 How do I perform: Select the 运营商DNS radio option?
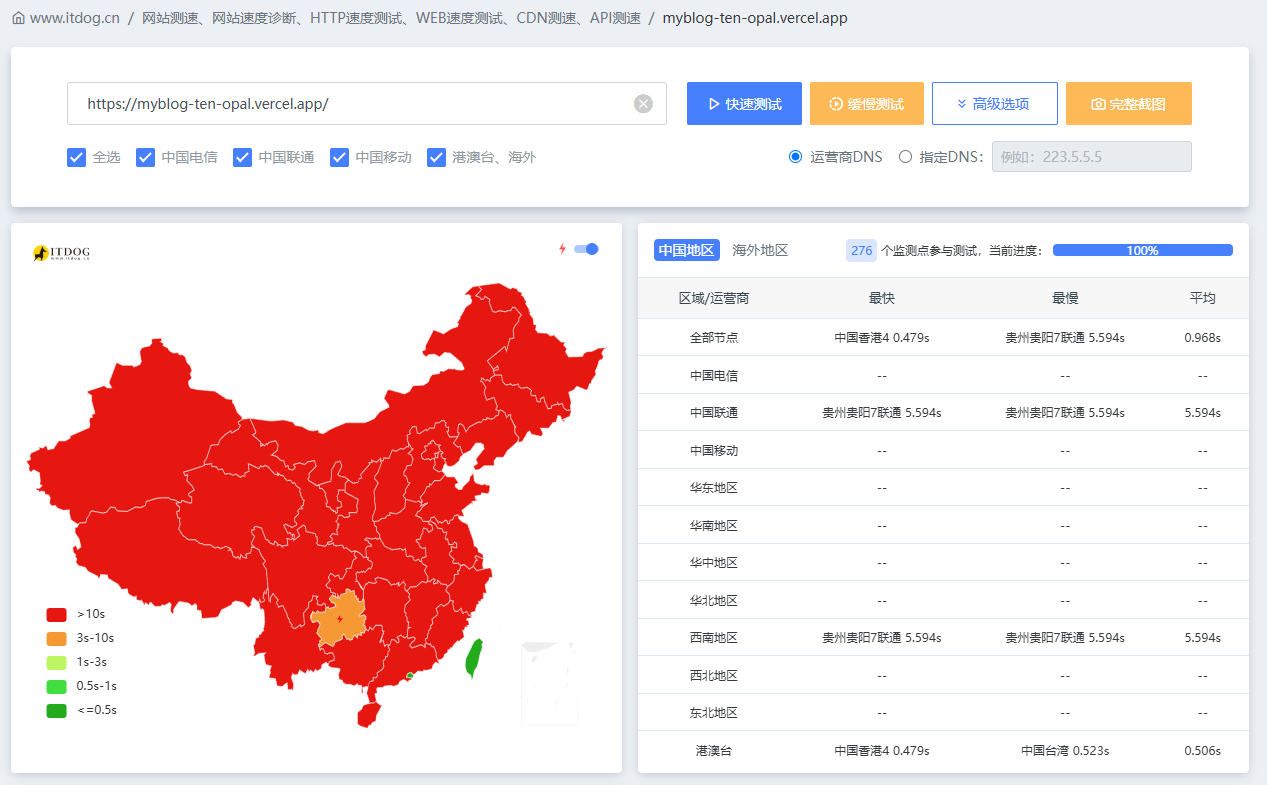click(x=796, y=157)
